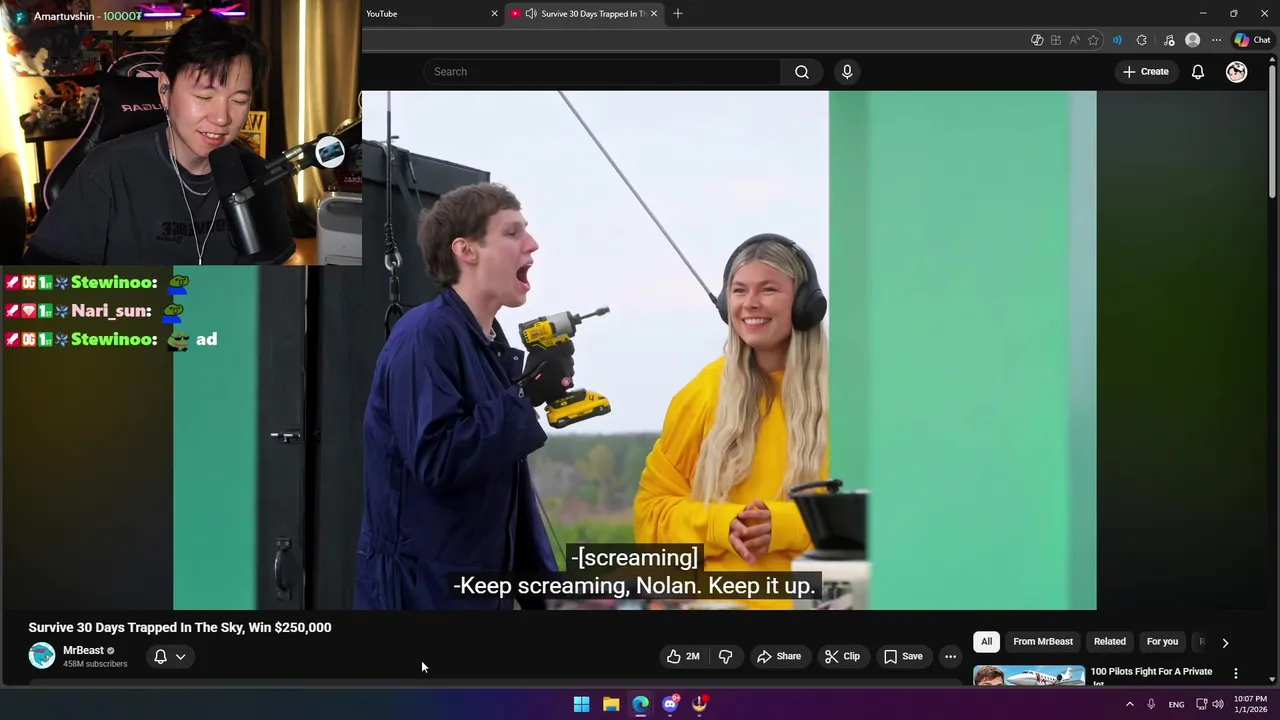The width and height of the screenshot is (1280, 720).
Task: Open the Edge Settings and more menu
Action: pos(1216,40)
